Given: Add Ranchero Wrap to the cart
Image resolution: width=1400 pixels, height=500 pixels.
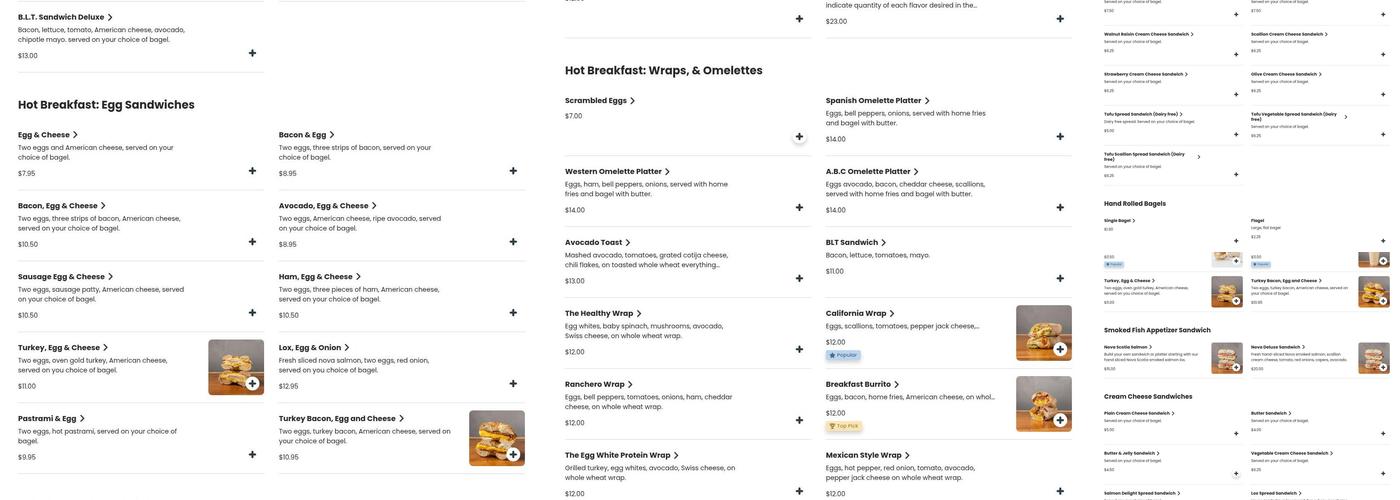Looking at the screenshot, I should pos(799,420).
